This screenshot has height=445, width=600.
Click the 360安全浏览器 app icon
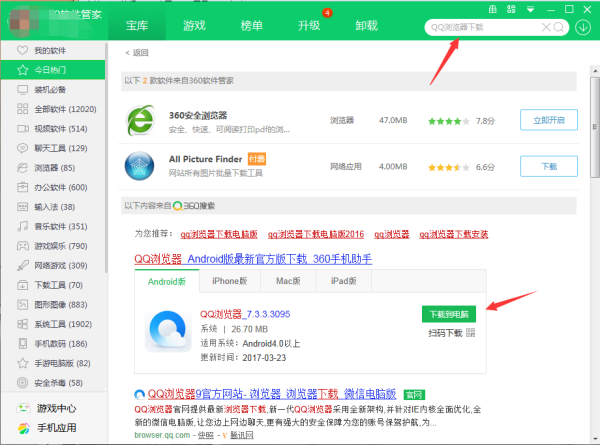click(143, 121)
